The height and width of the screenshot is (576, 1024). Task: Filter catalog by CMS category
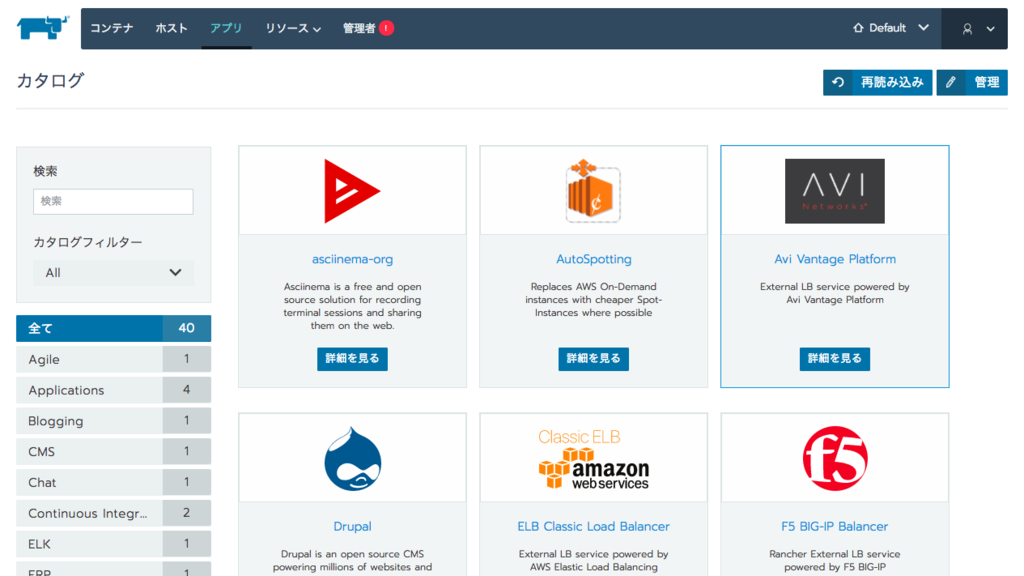(114, 452)
